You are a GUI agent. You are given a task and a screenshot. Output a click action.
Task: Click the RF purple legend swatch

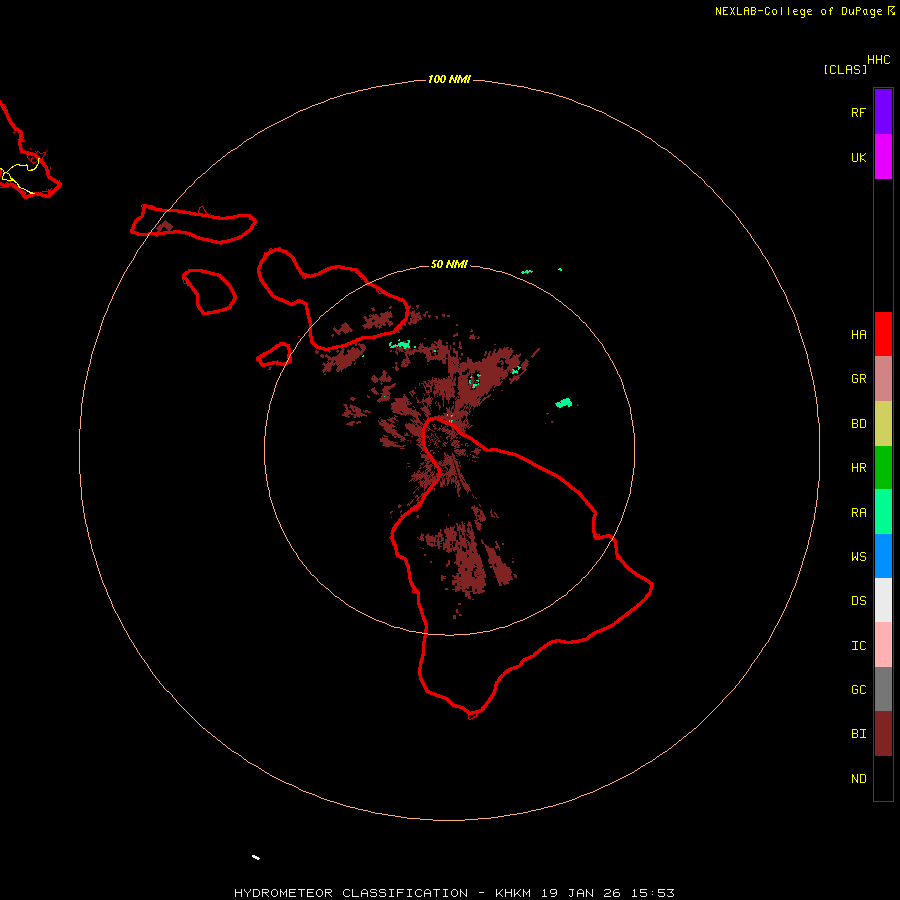[x=883, y=112]
